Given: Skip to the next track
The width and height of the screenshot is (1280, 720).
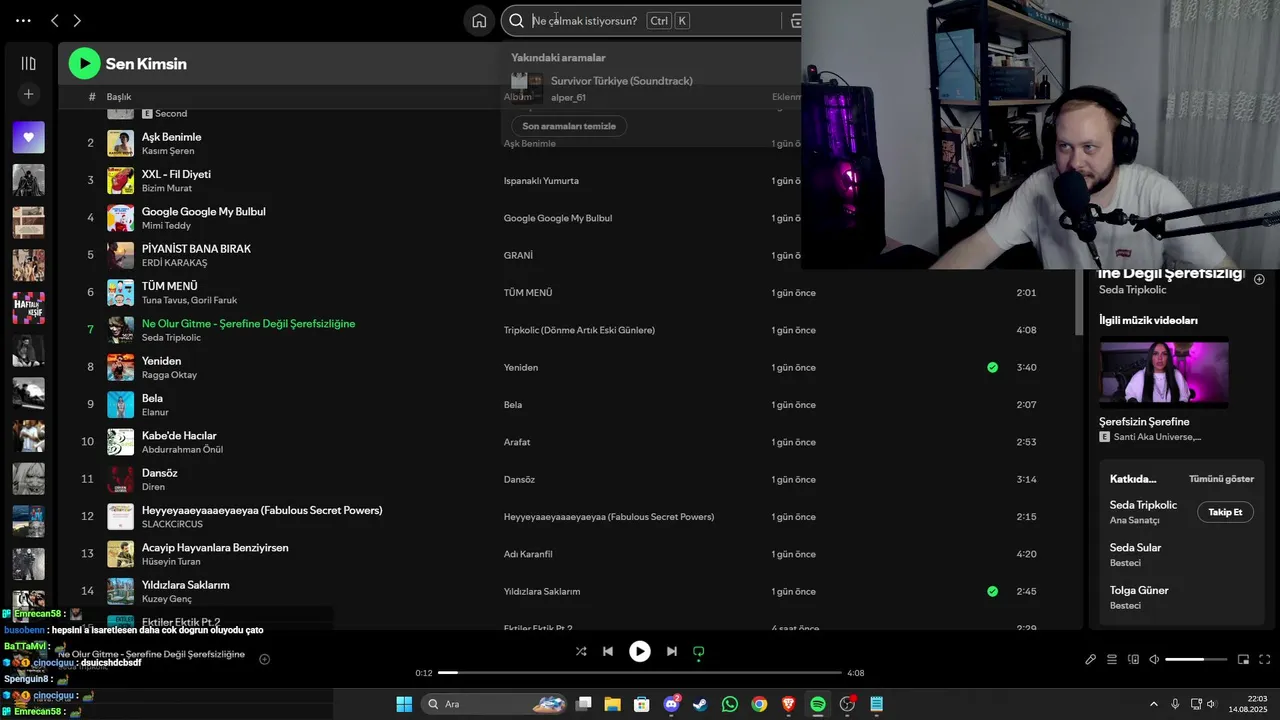Looking at the screenshot, I should coord(672,651).
